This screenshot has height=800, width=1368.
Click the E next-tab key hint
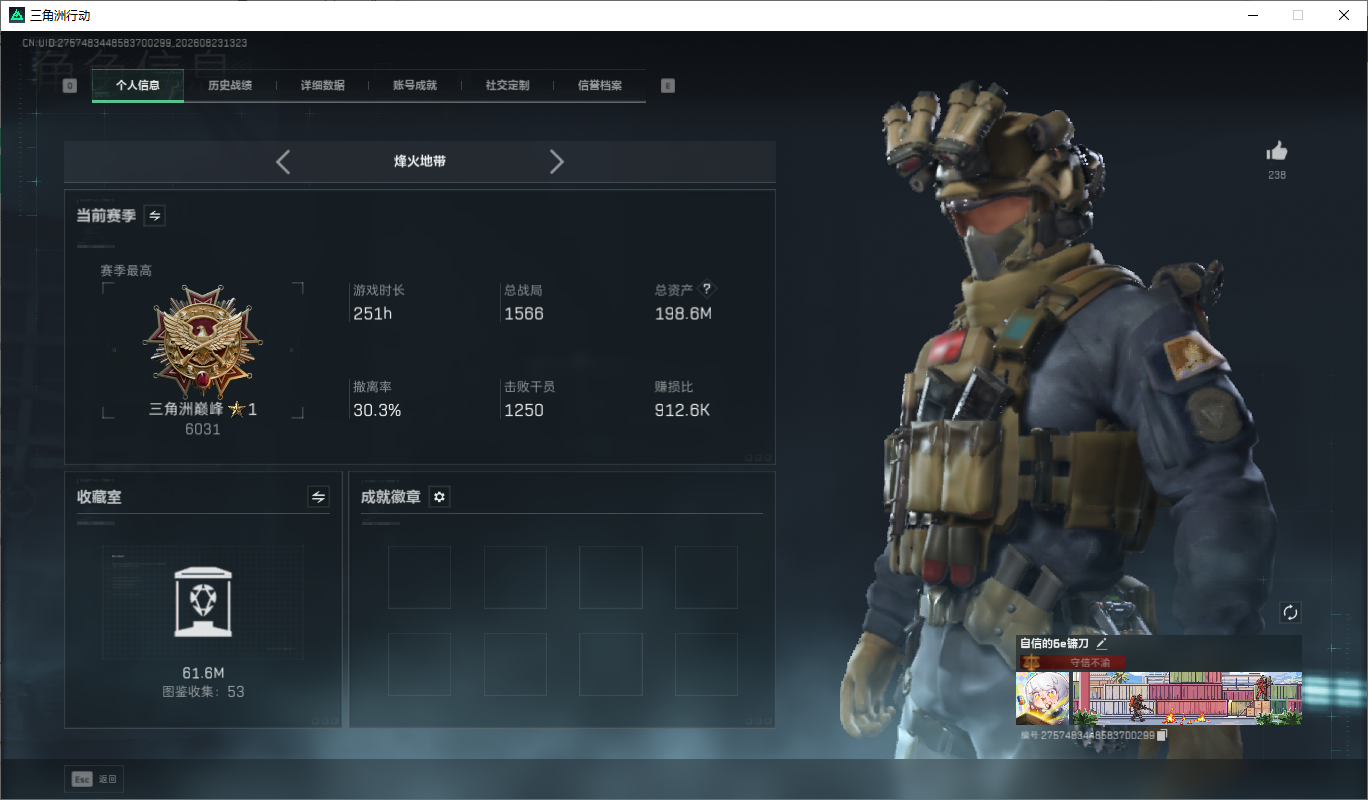pyautogui.click(x=668, y=86)
